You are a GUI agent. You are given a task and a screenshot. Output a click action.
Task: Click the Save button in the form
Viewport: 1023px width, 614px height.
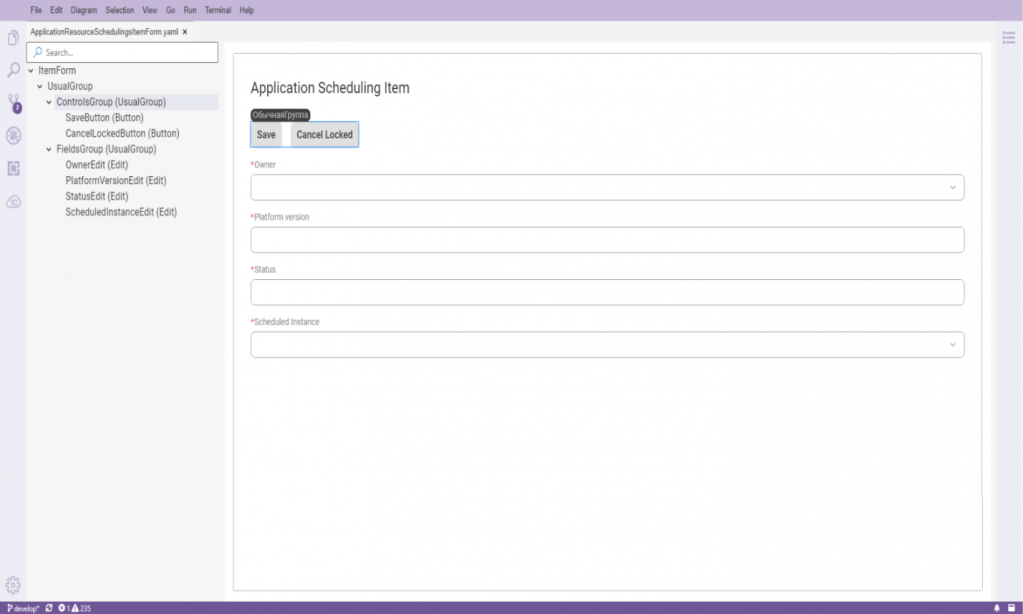(266, 135)
